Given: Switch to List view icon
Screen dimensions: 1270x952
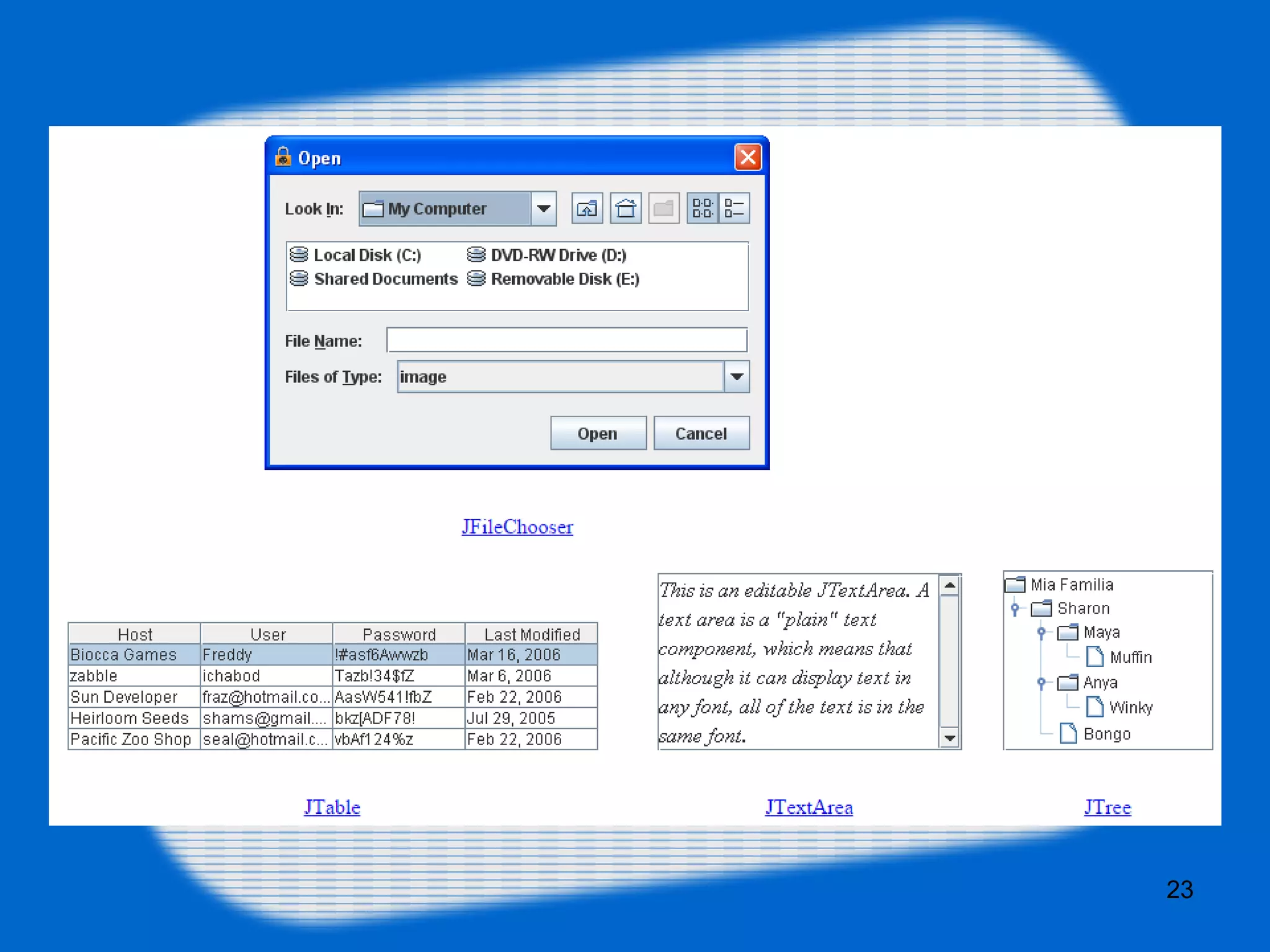Looking at the screenshot, I should (702, 208).
